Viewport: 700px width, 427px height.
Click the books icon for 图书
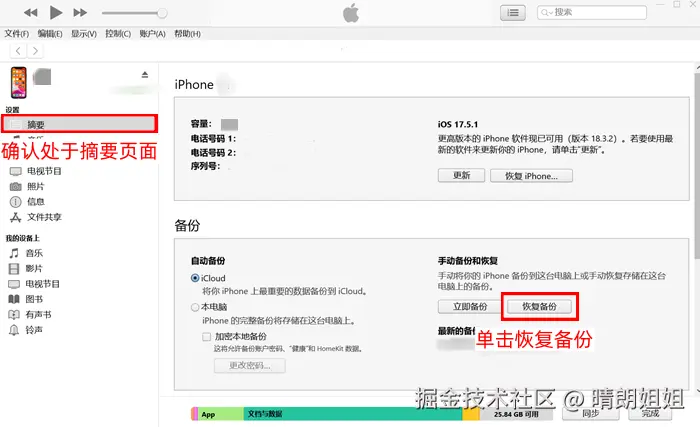(14, 299)
